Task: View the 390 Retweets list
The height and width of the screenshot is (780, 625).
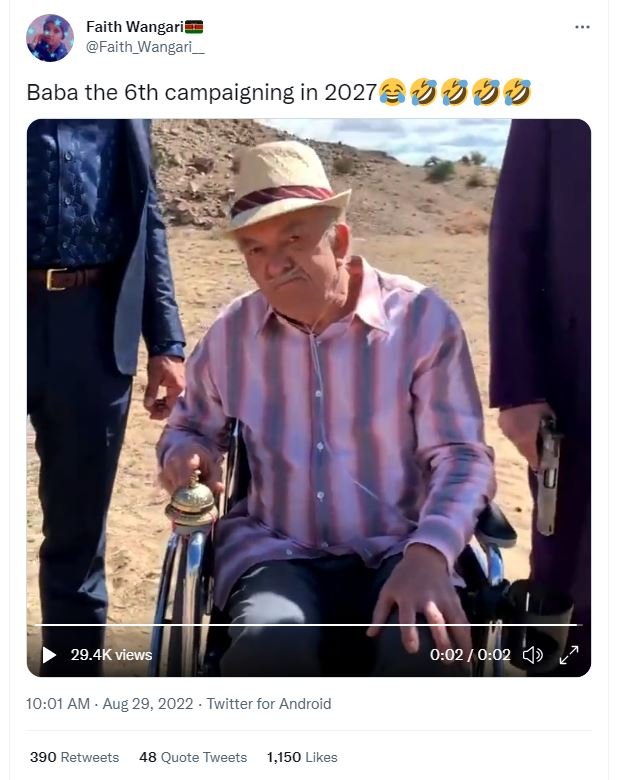Action: tap(74, 757)
